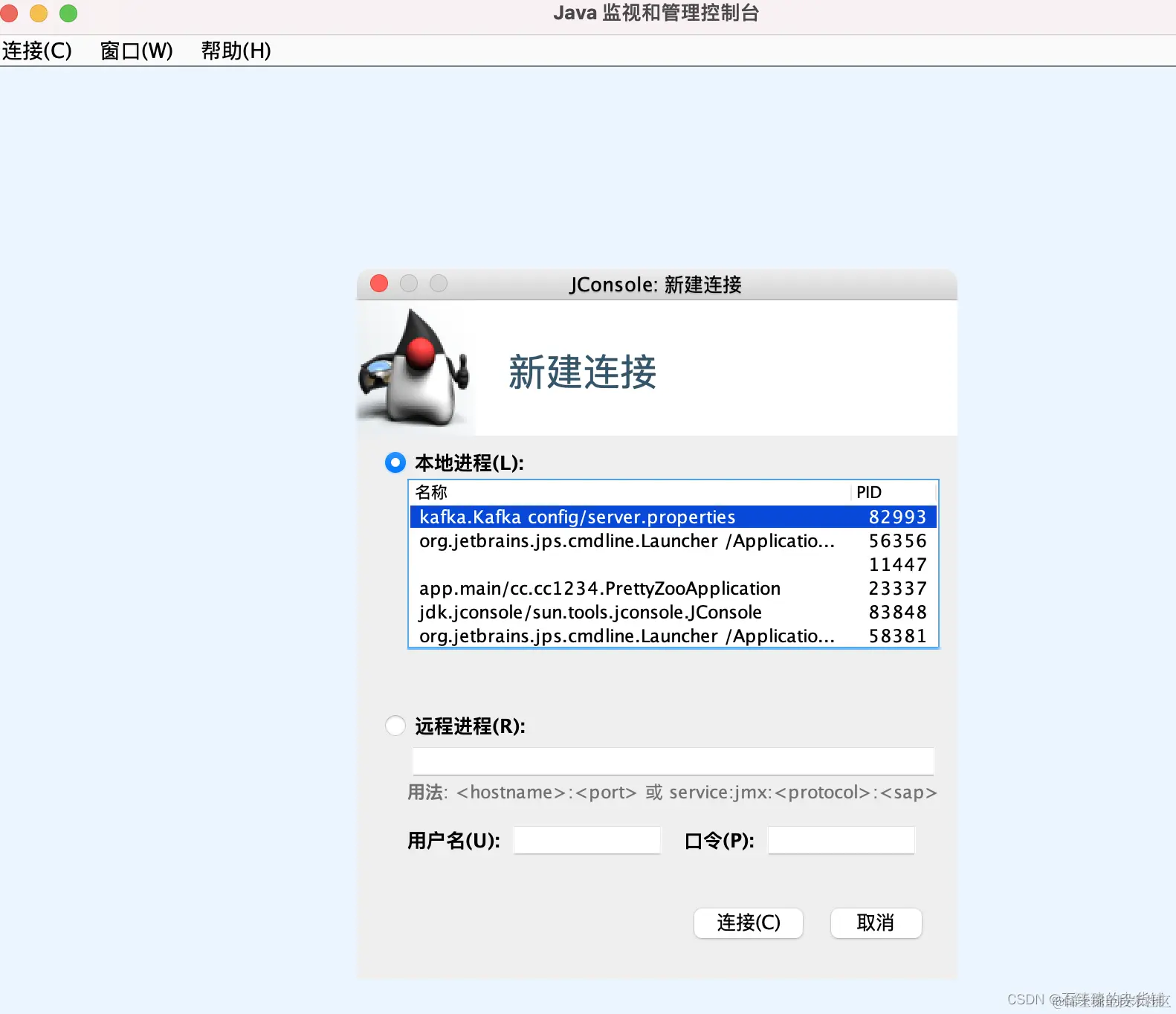Screen dimensions: 1176x1014
Task: Minimize the main Java console window
Action: [39, 13]
